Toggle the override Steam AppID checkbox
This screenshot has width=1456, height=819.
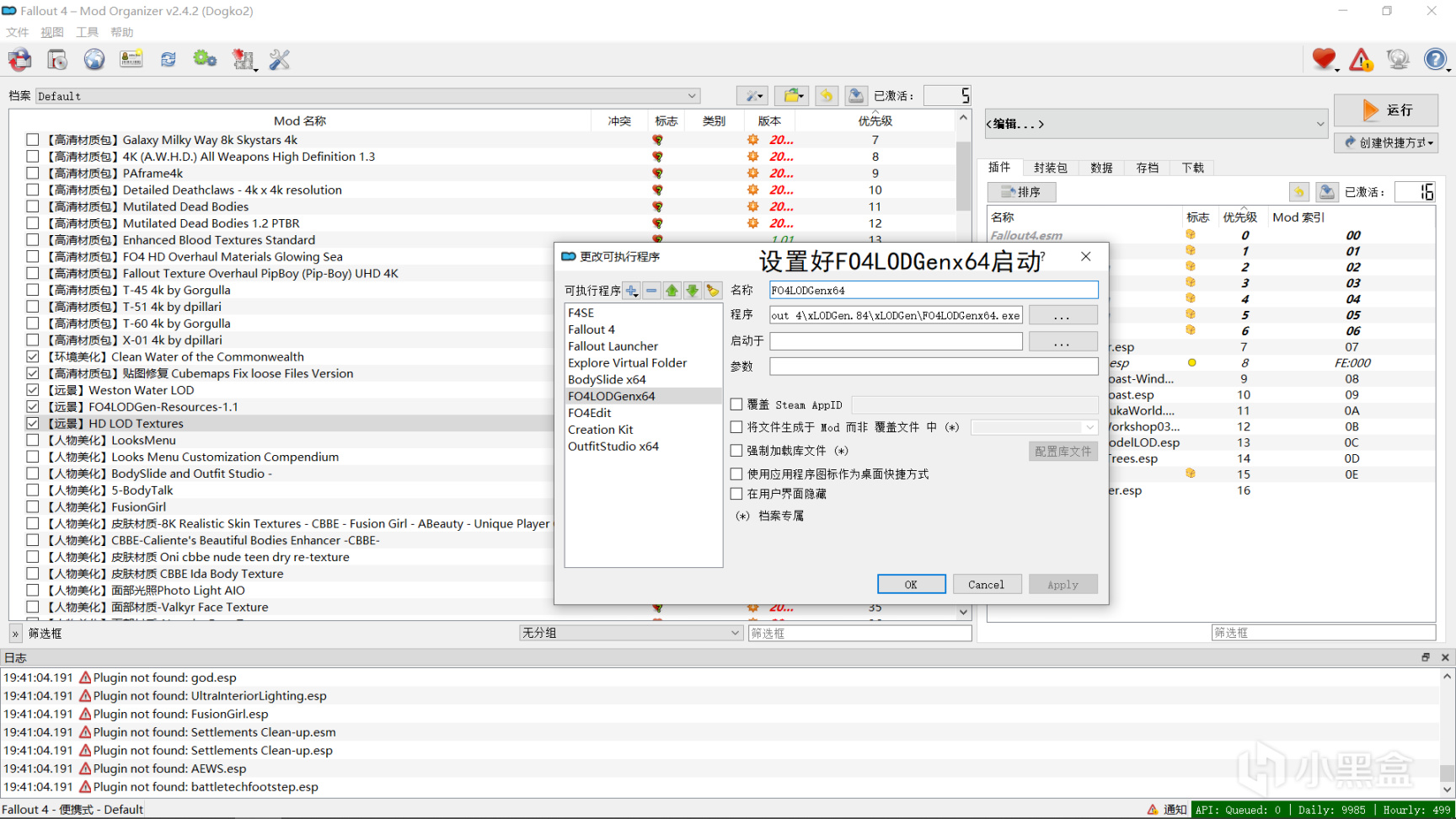pos(736,404)
